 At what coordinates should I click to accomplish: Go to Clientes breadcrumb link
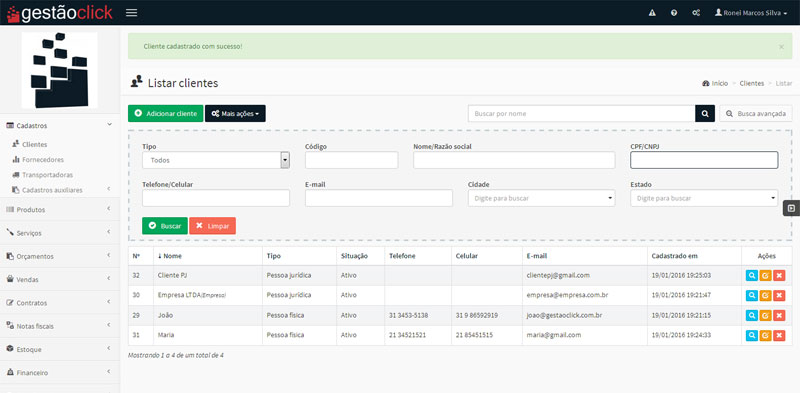click(x=752, y=83)
